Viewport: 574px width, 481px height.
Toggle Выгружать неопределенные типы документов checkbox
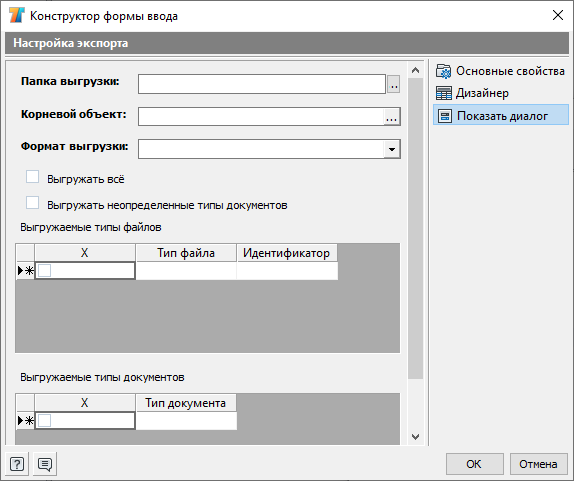tap(33, 202)
